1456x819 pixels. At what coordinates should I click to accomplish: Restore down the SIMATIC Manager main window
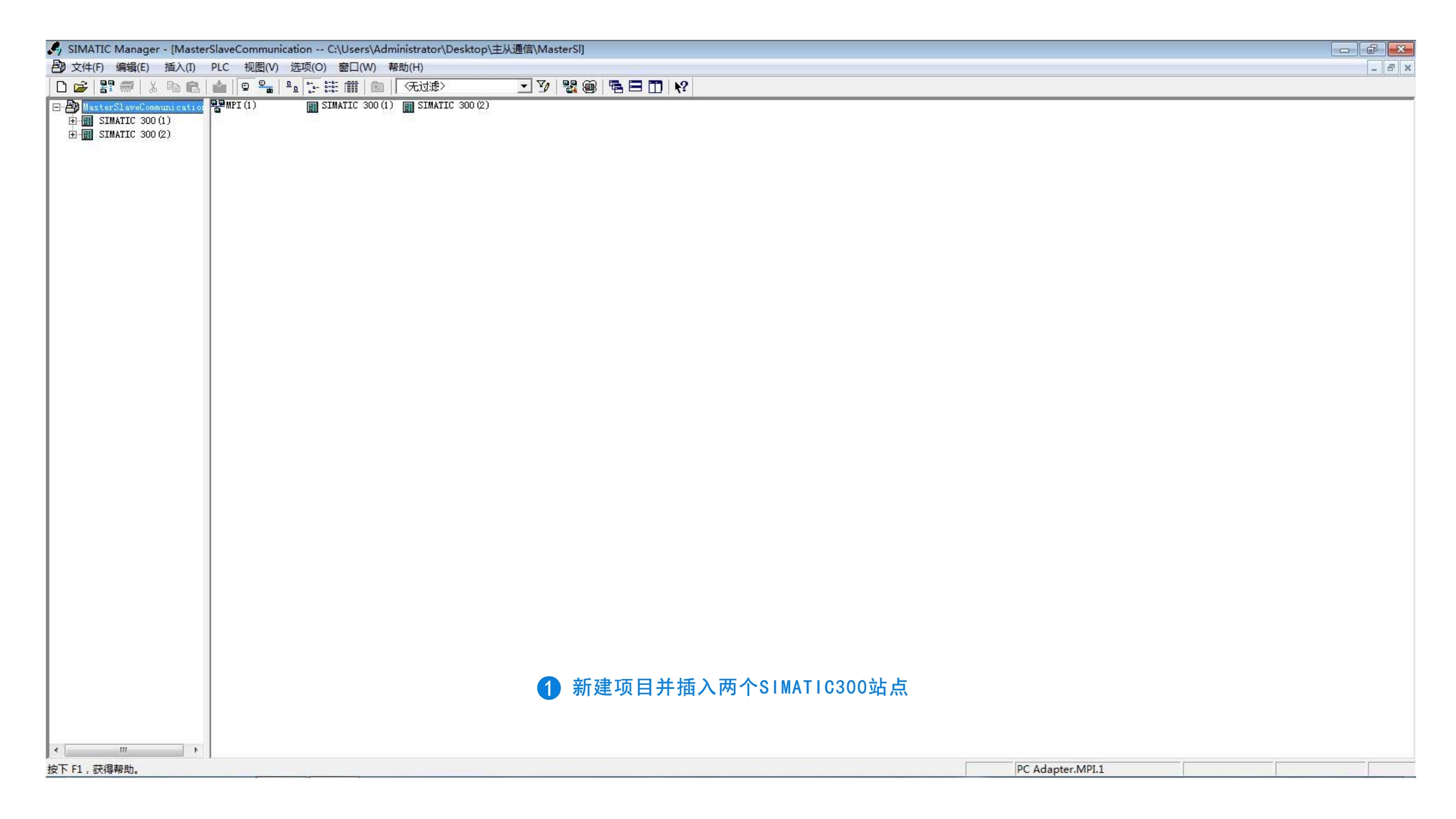coord(1372,50)
